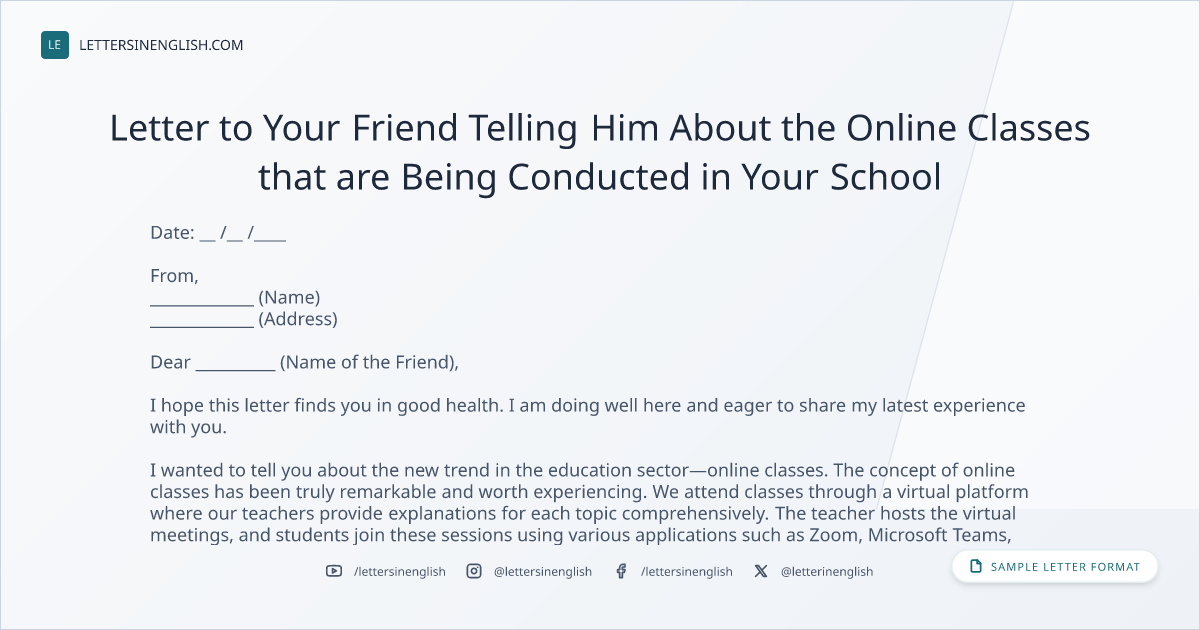The width and height of the screenshot is (1200, 630).
Task: Click the letter title heading
Action: pyautogui.click(x=600, y=152)
